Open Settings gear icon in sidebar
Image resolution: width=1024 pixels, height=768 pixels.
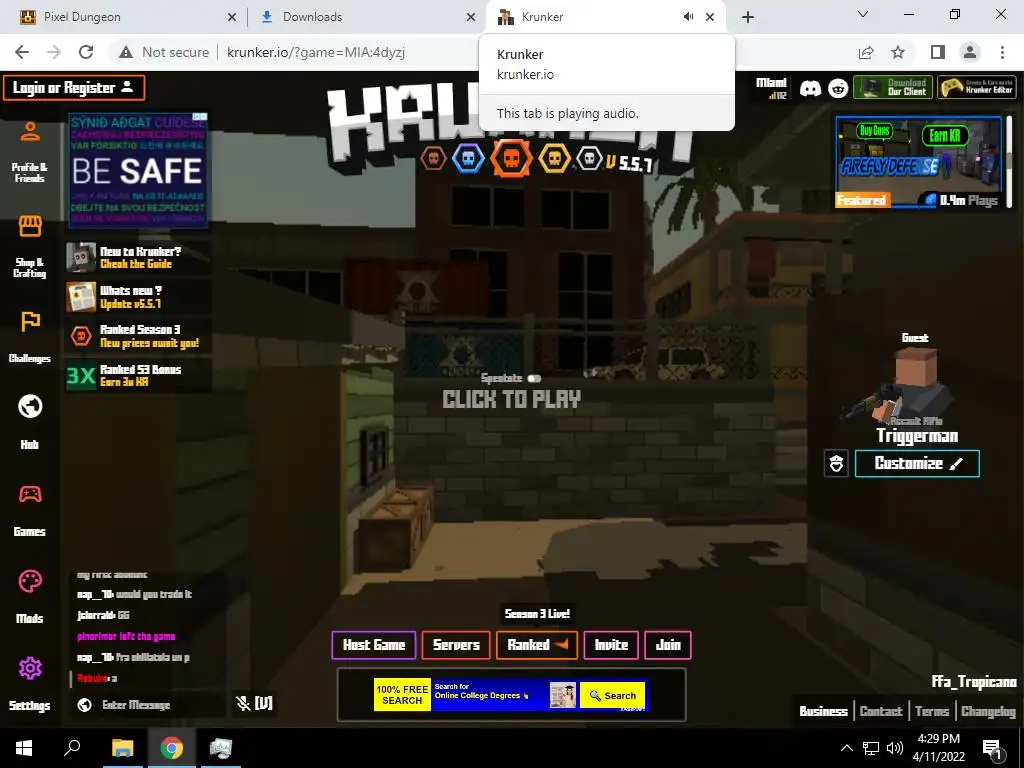click(30, 668)
